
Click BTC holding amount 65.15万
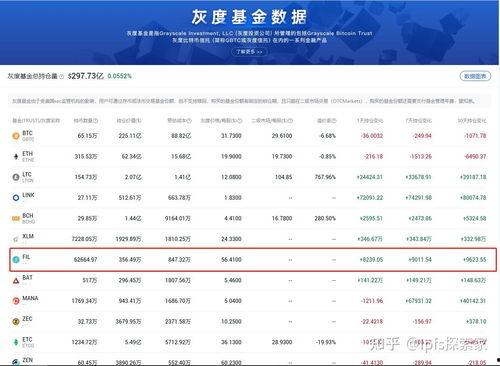click(87, 136)
